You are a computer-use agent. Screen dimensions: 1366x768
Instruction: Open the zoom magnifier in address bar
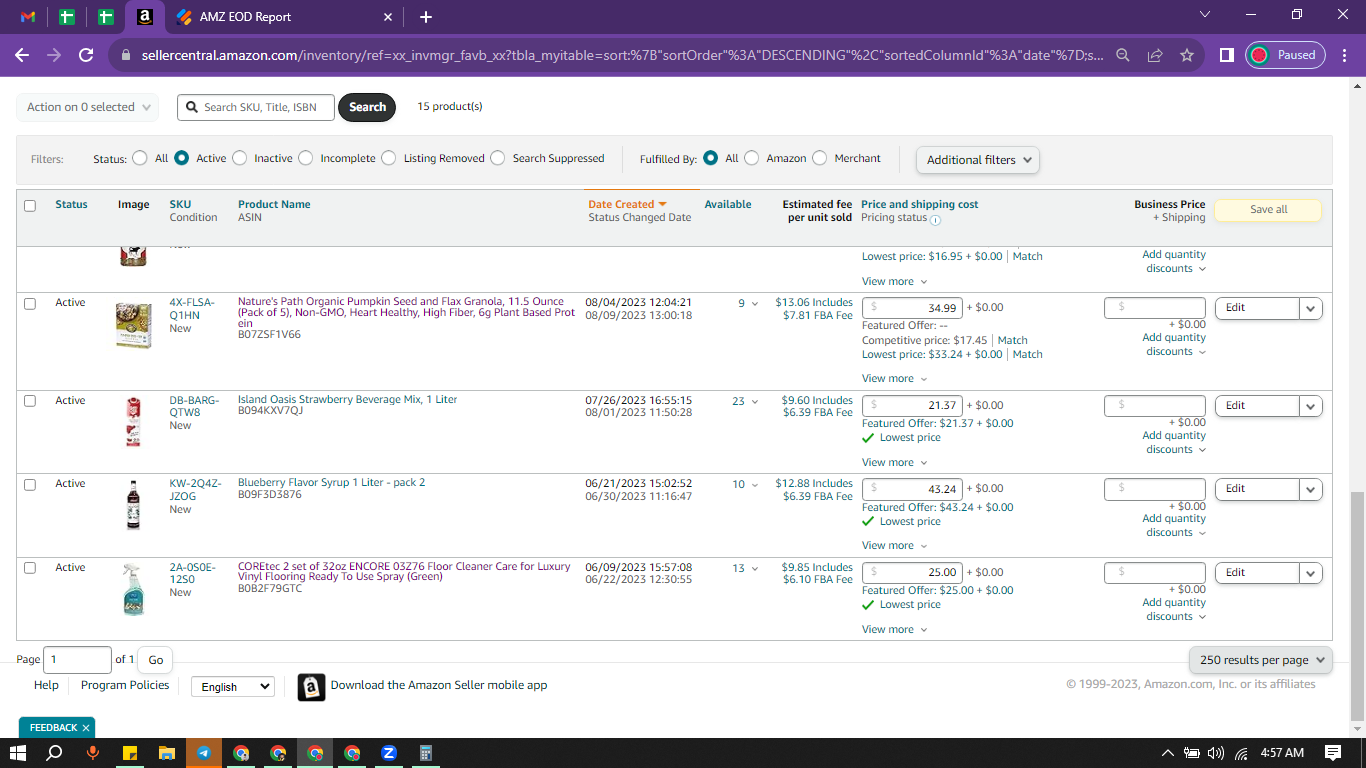pyautogui.click(x=1123, y=55)
